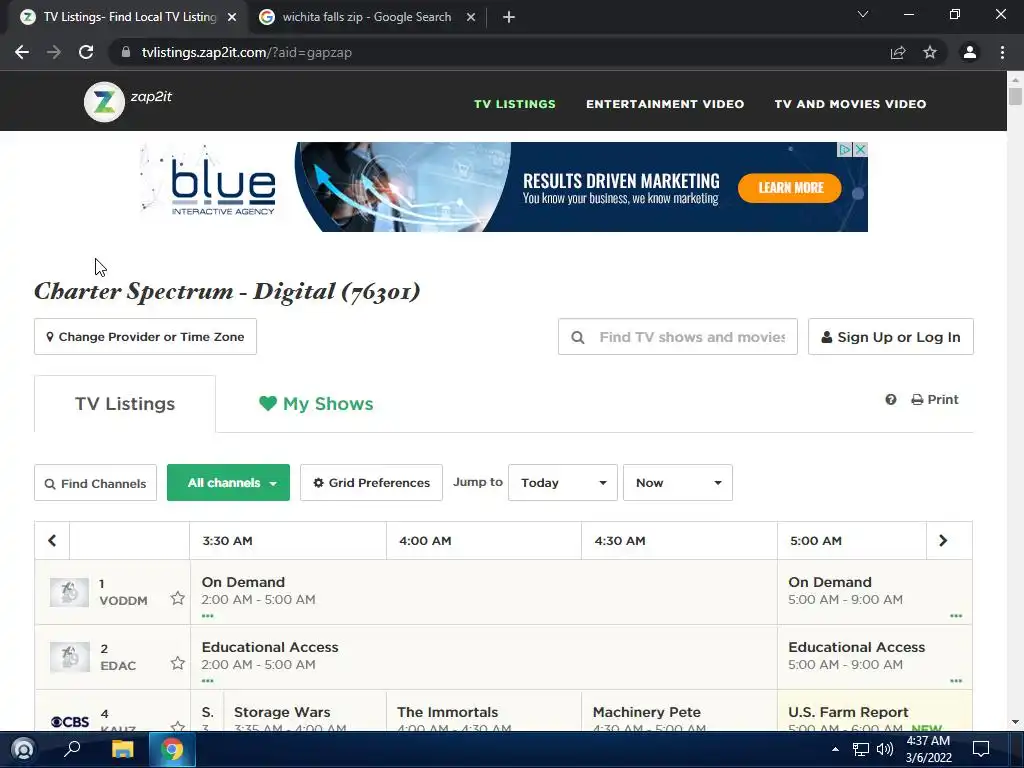Open taskbar volume icon
The height and width of the screenshot is (768, 1024).
tap(885, 749)
